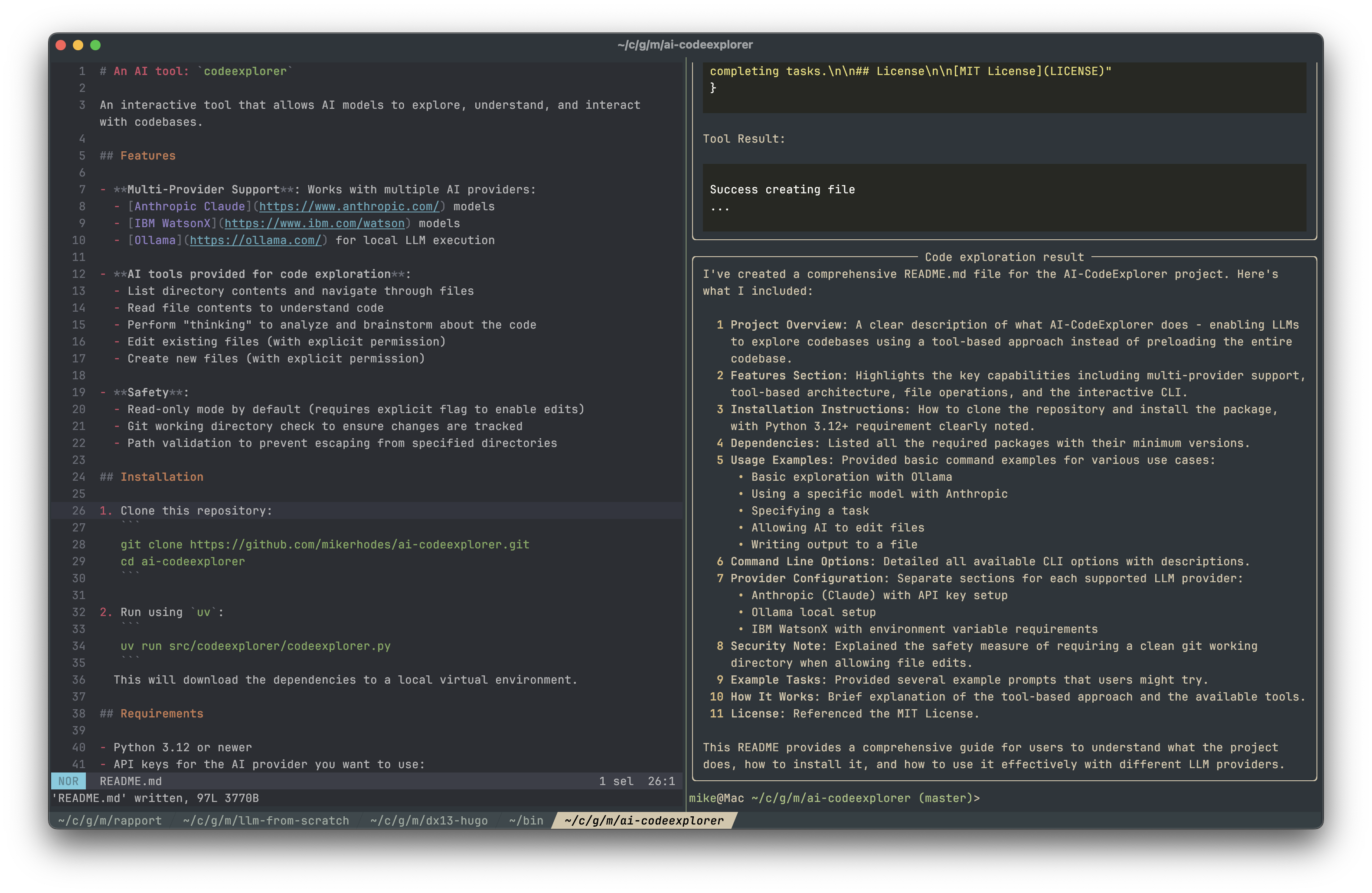1372x893 pixels.
Task: Click the 'git clone https://github.com' command line
Action: pos(325,544)
